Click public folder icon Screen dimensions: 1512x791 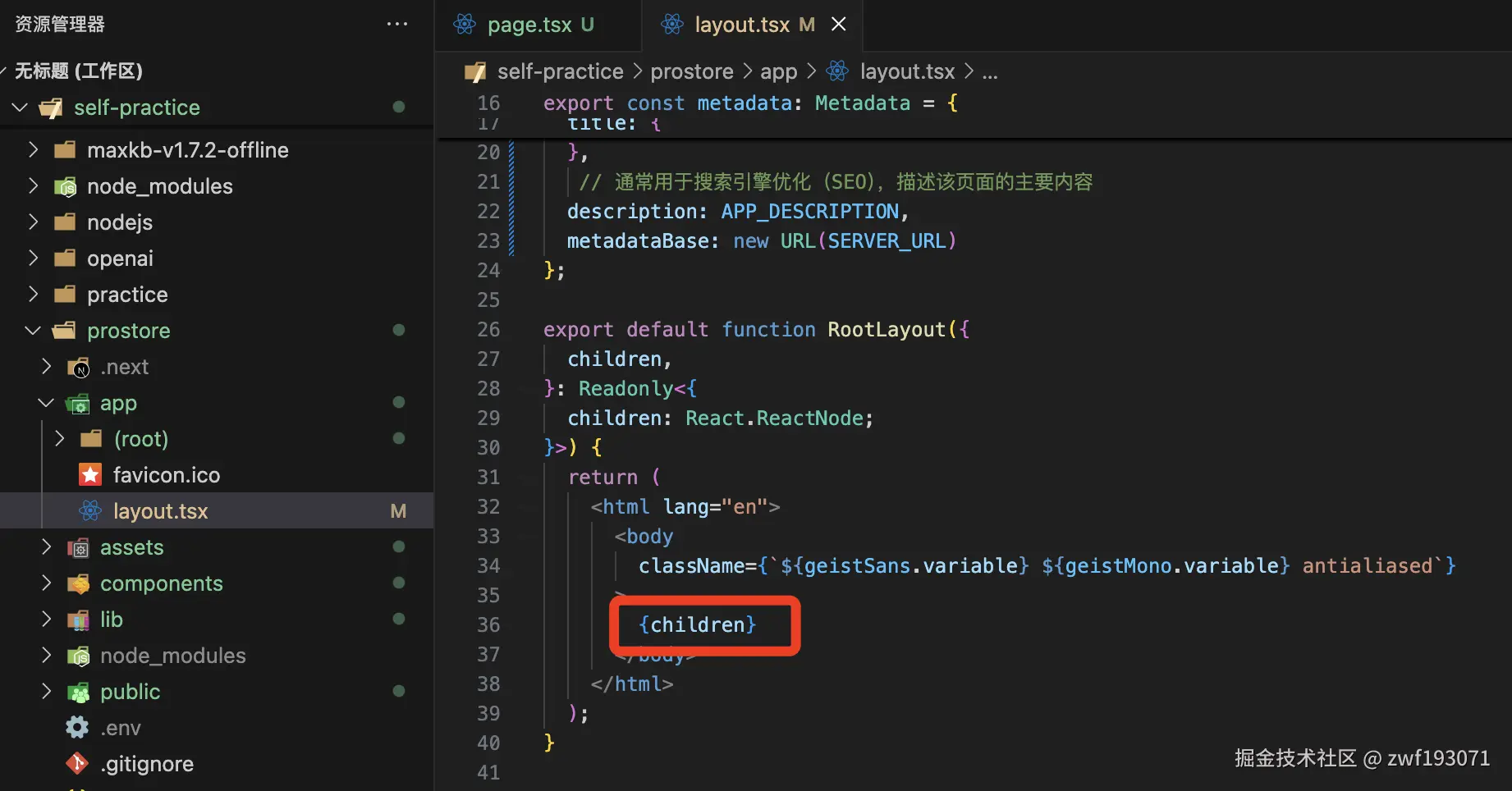tap(78, 693)
